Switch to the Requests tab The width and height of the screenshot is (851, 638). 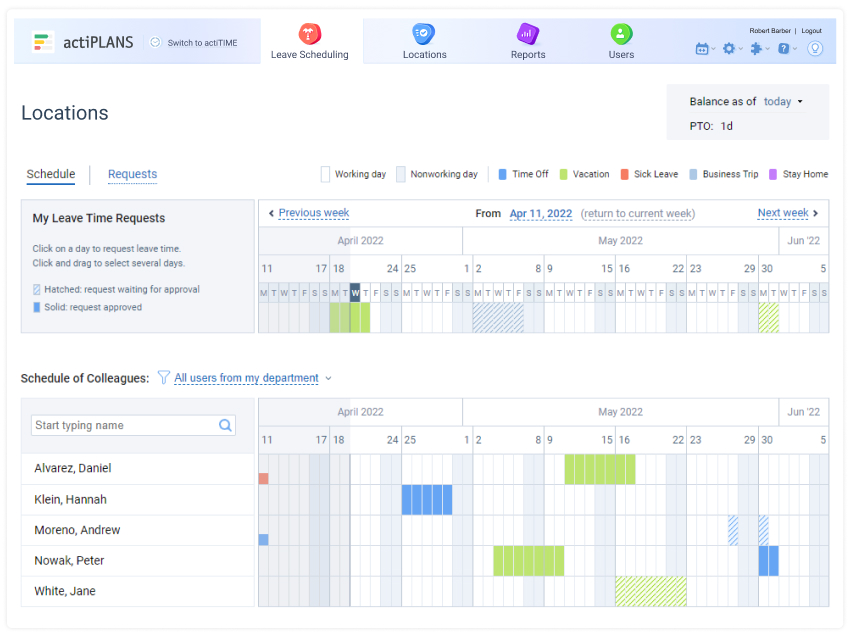pos(132,174)
